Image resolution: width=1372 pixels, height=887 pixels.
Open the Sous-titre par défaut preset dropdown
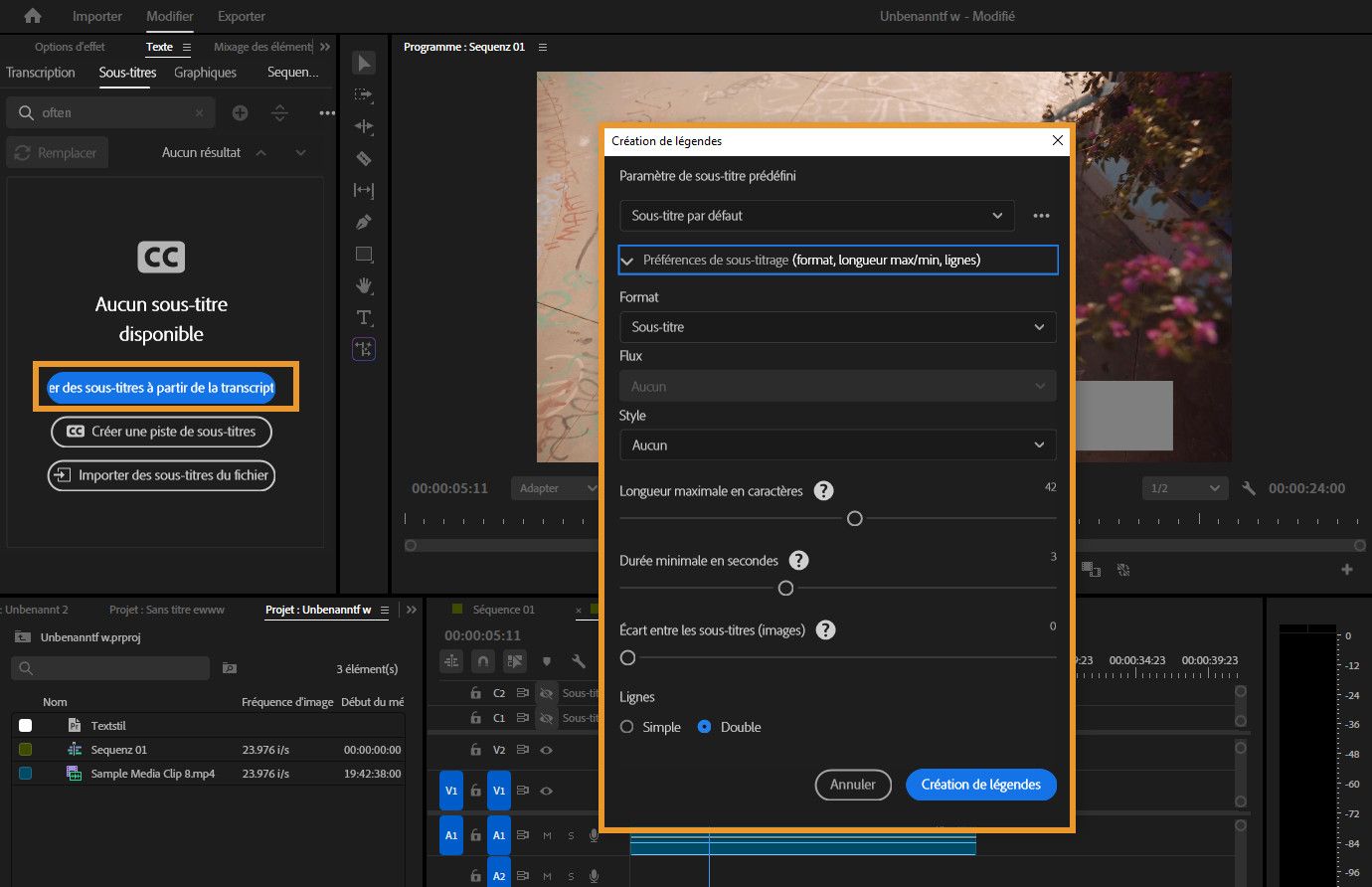tap(816, 216)
